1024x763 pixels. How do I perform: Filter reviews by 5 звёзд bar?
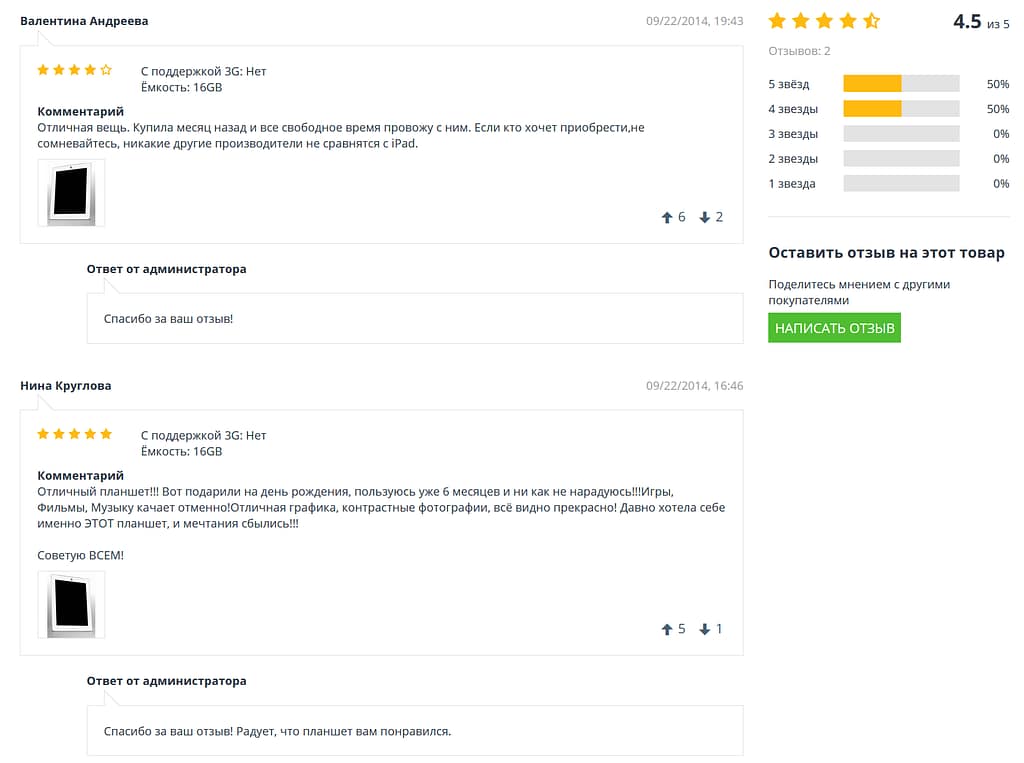click(x=900, y=84)
